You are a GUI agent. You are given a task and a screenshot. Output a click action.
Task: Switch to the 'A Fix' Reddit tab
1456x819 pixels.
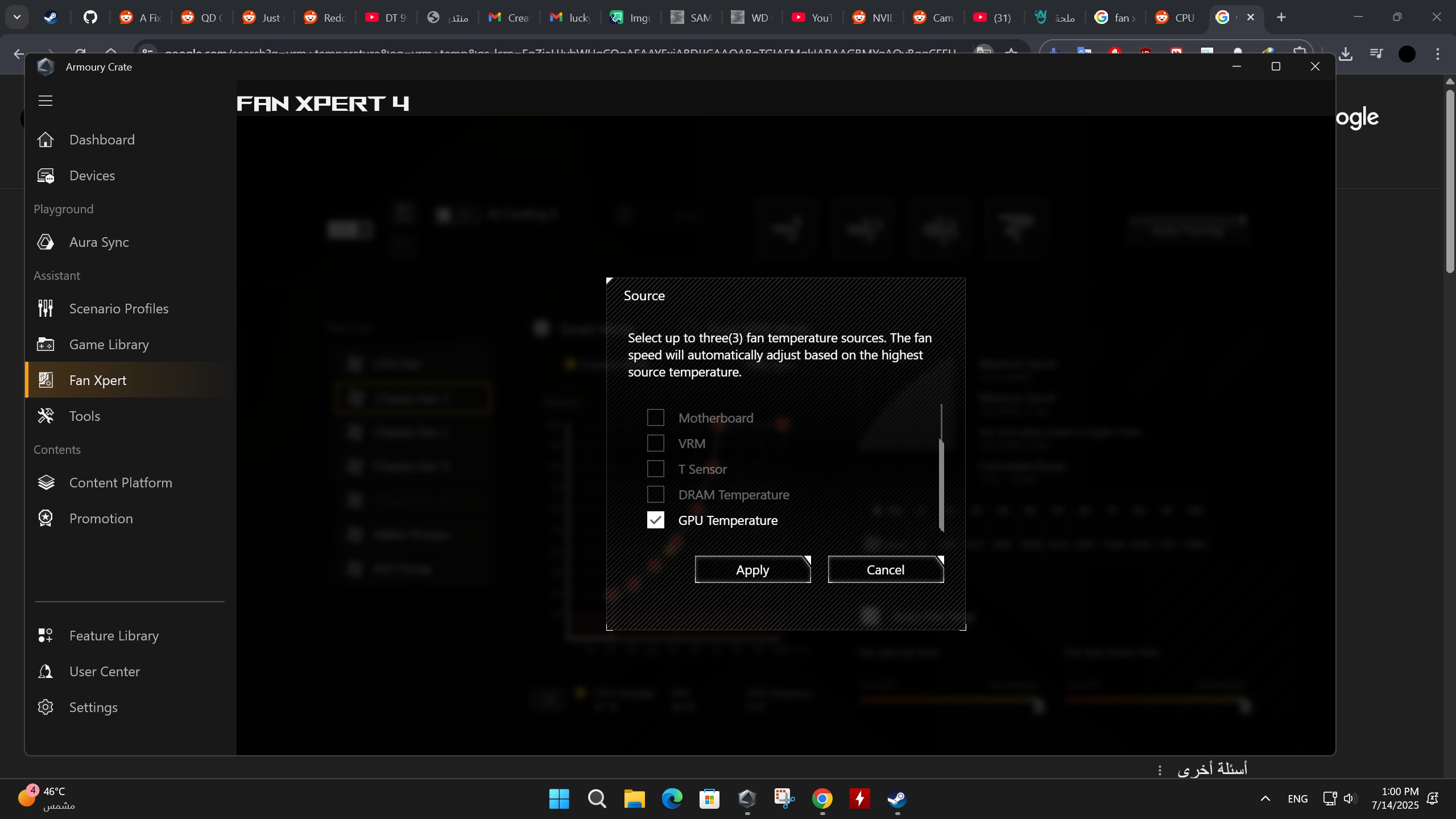point(140,18)
